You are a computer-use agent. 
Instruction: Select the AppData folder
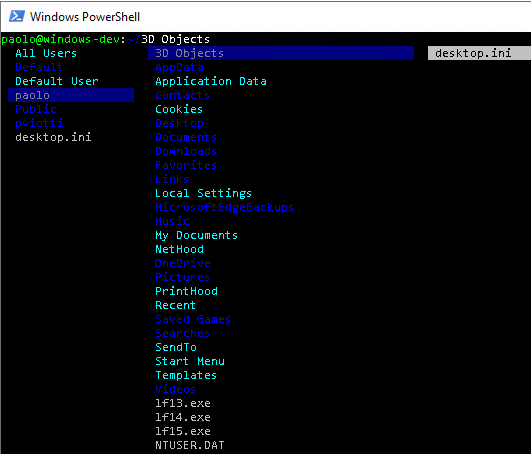click(179, 67)
